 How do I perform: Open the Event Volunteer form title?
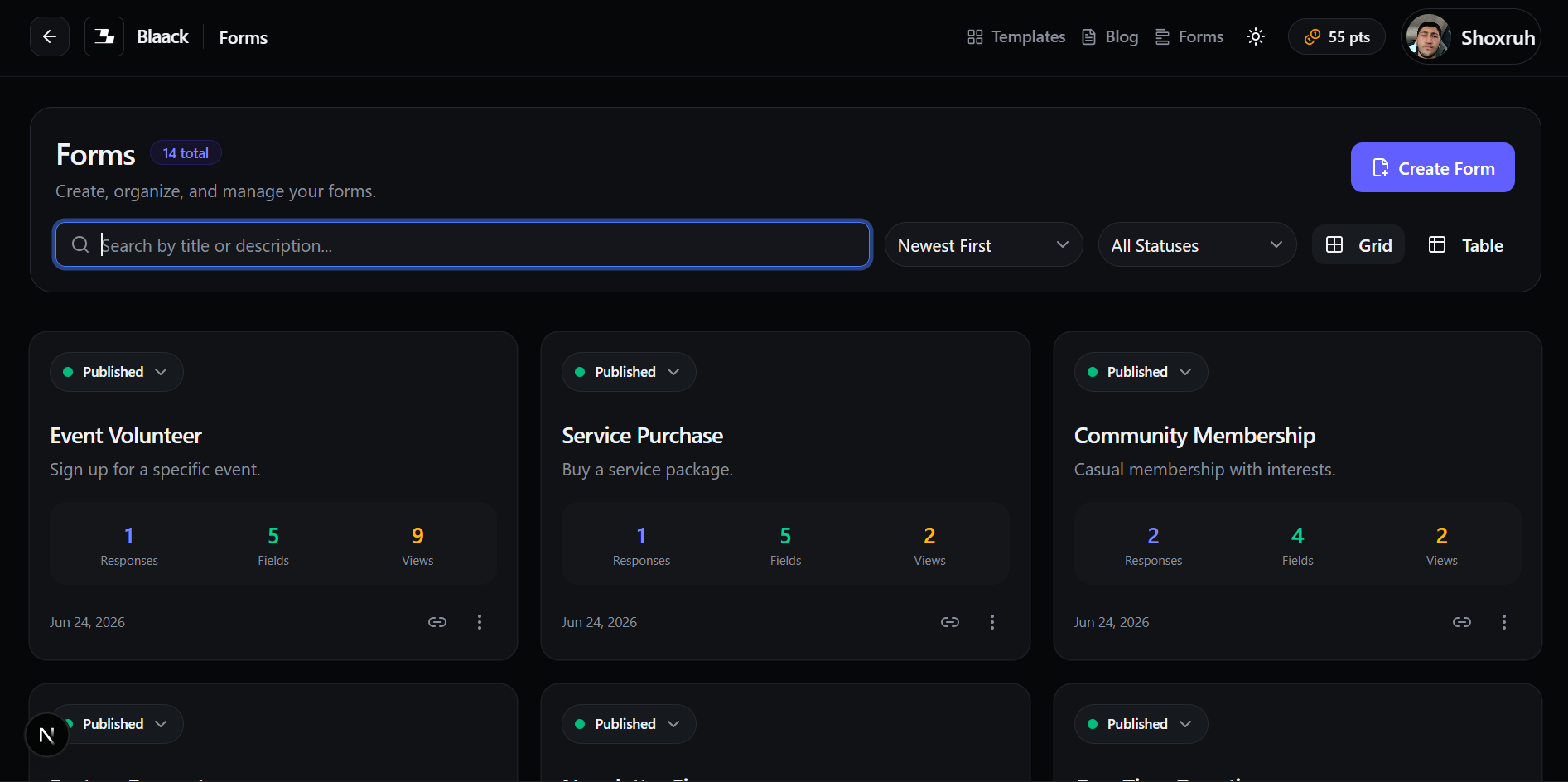pos(126,436)
